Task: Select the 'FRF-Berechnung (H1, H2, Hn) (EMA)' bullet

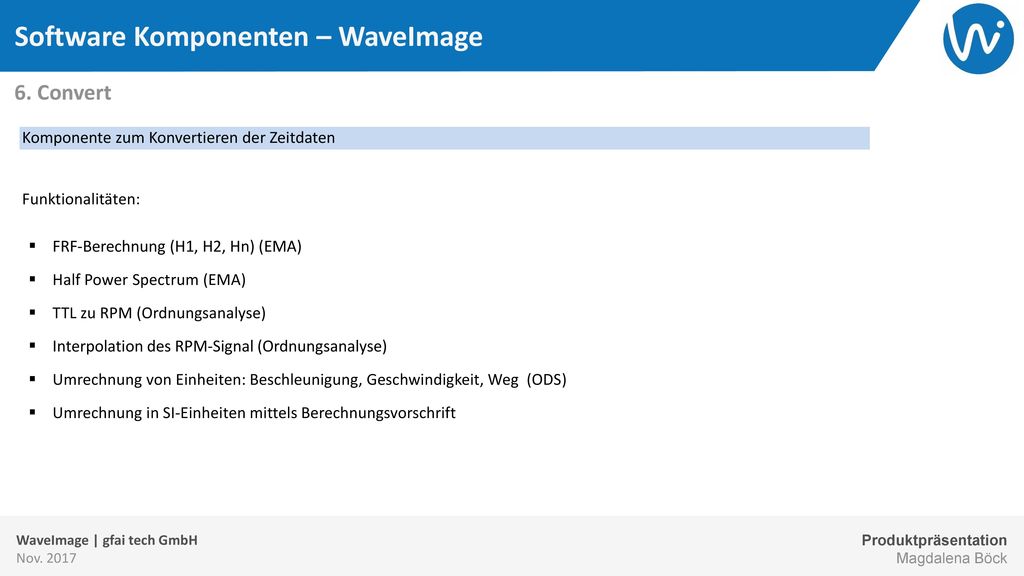Action: 177,246
